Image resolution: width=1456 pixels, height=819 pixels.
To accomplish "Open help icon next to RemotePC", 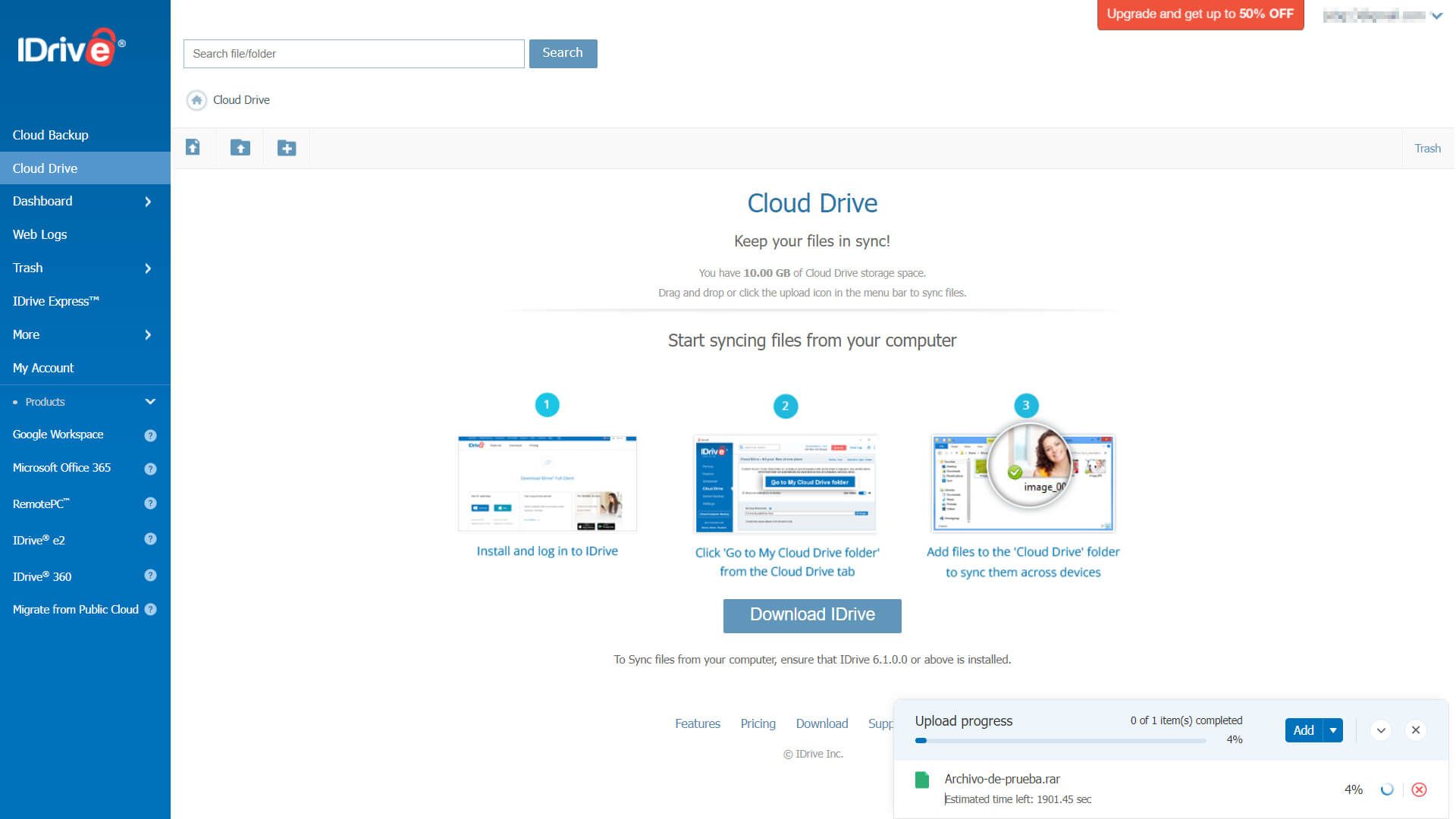I will click(150, 504).
